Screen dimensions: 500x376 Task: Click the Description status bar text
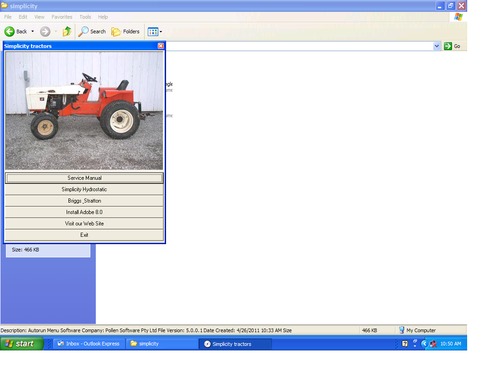click(146, 330)
